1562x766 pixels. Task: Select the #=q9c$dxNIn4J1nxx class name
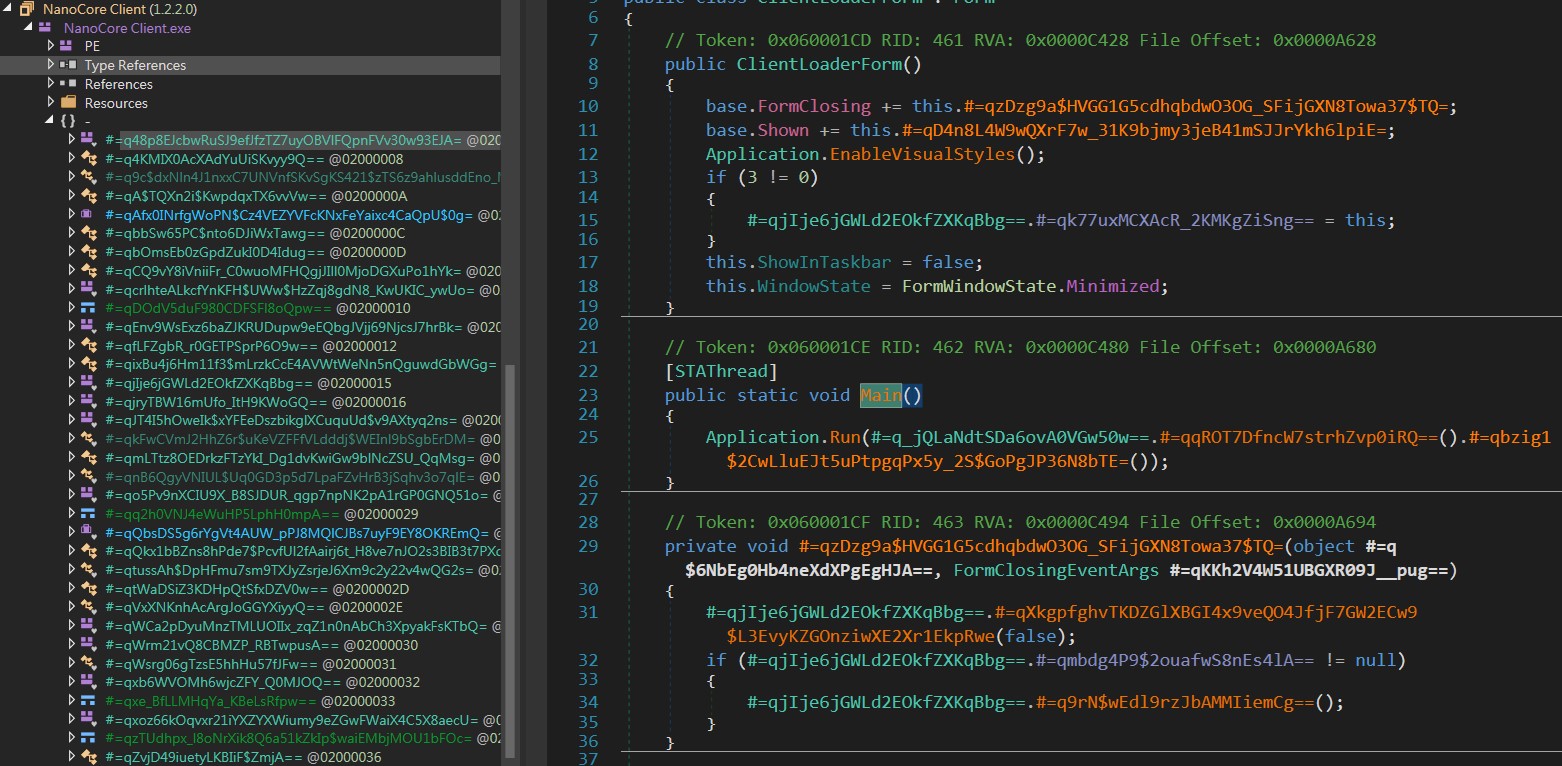tap(302, 177)
